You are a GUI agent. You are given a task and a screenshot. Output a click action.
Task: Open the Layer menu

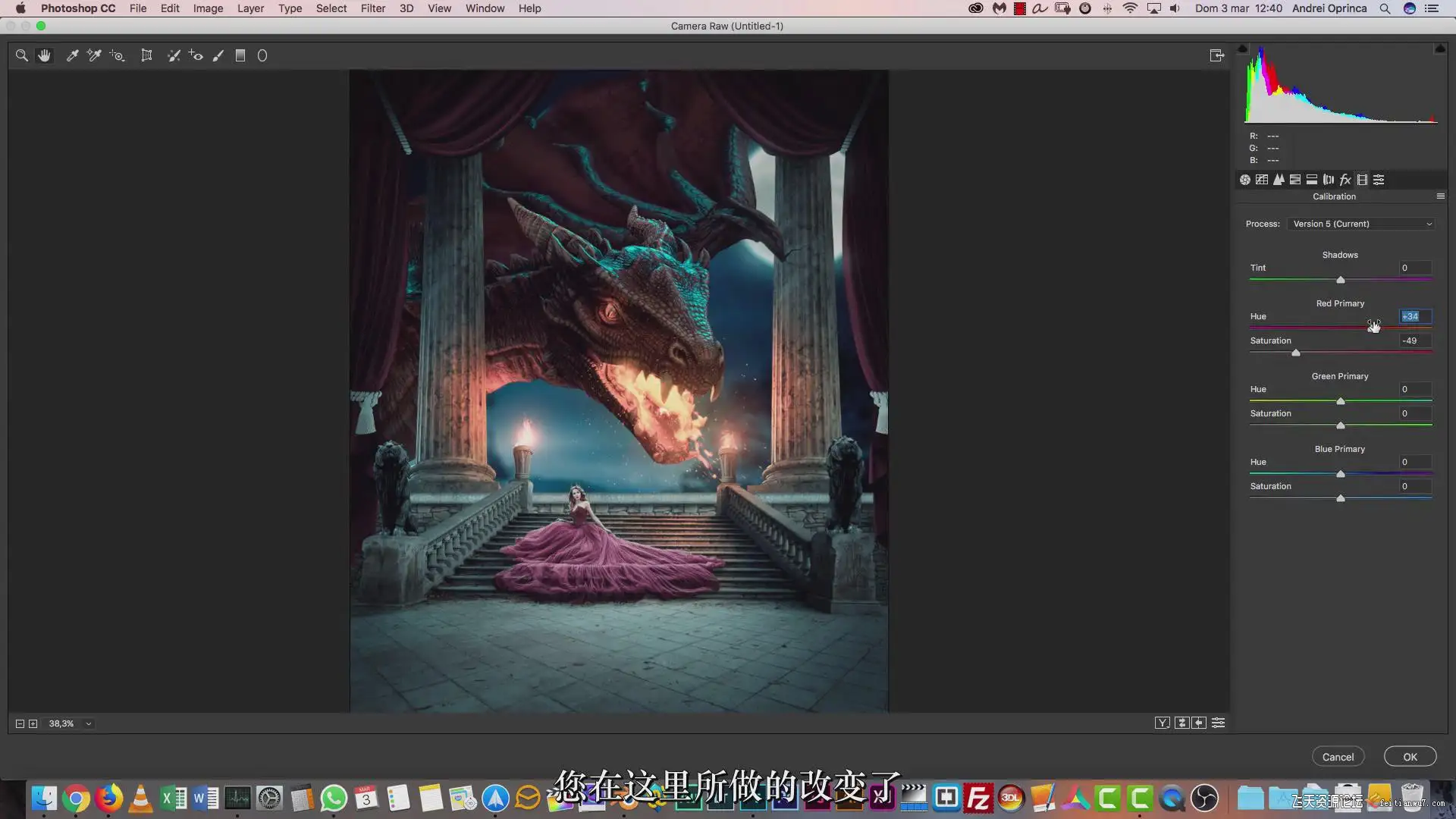click(250, 8)
